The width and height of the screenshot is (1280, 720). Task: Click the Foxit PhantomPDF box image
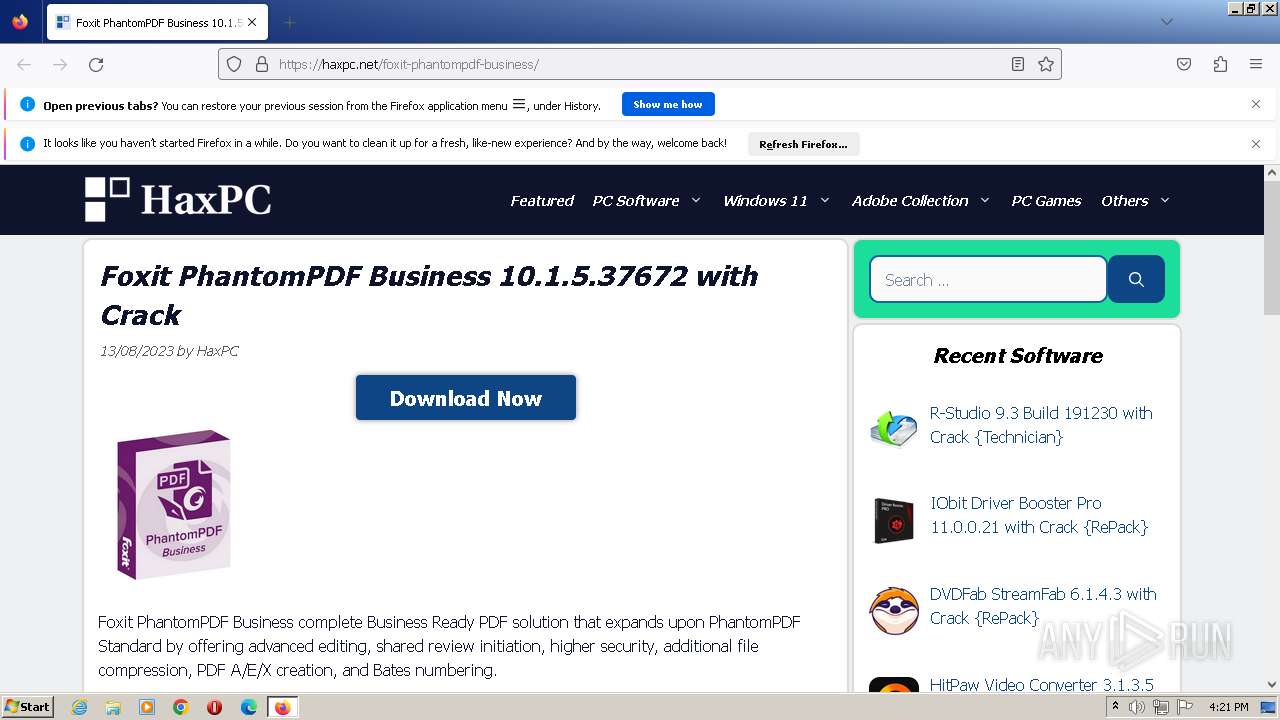[174, 504]
